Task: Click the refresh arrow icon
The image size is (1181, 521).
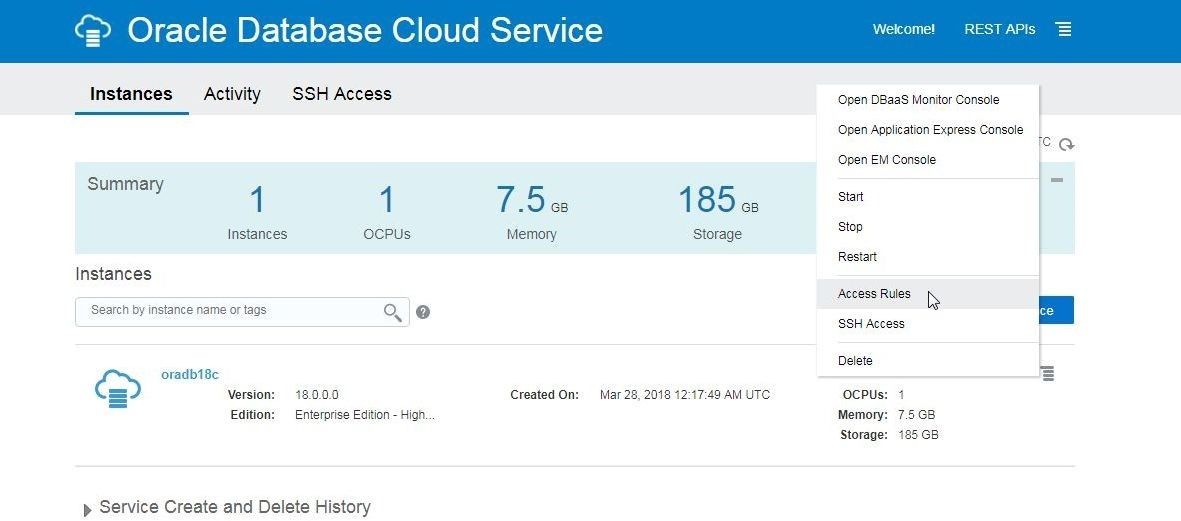Action: [1066, 145]
